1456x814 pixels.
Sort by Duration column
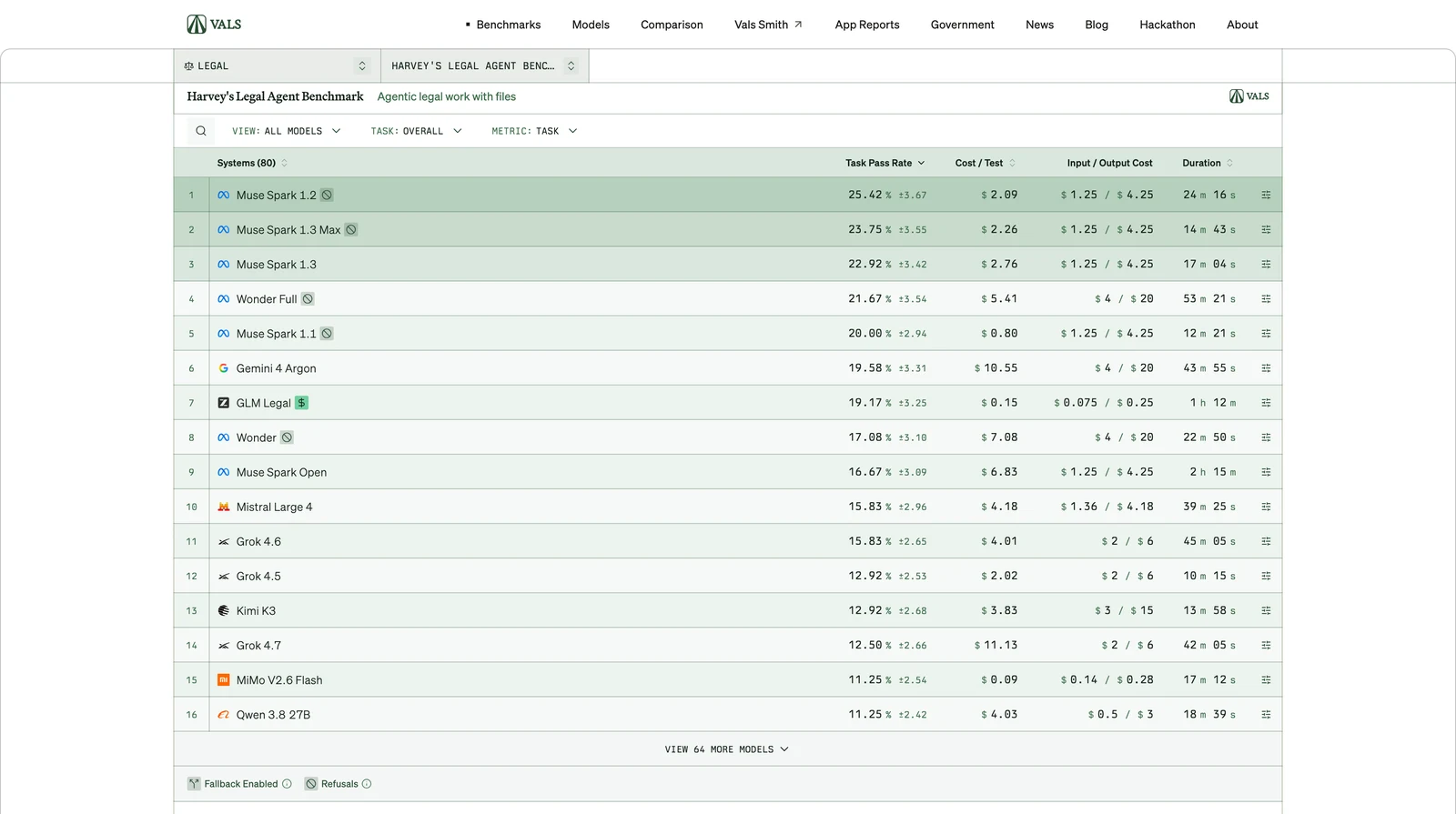tap(1208, 163)
